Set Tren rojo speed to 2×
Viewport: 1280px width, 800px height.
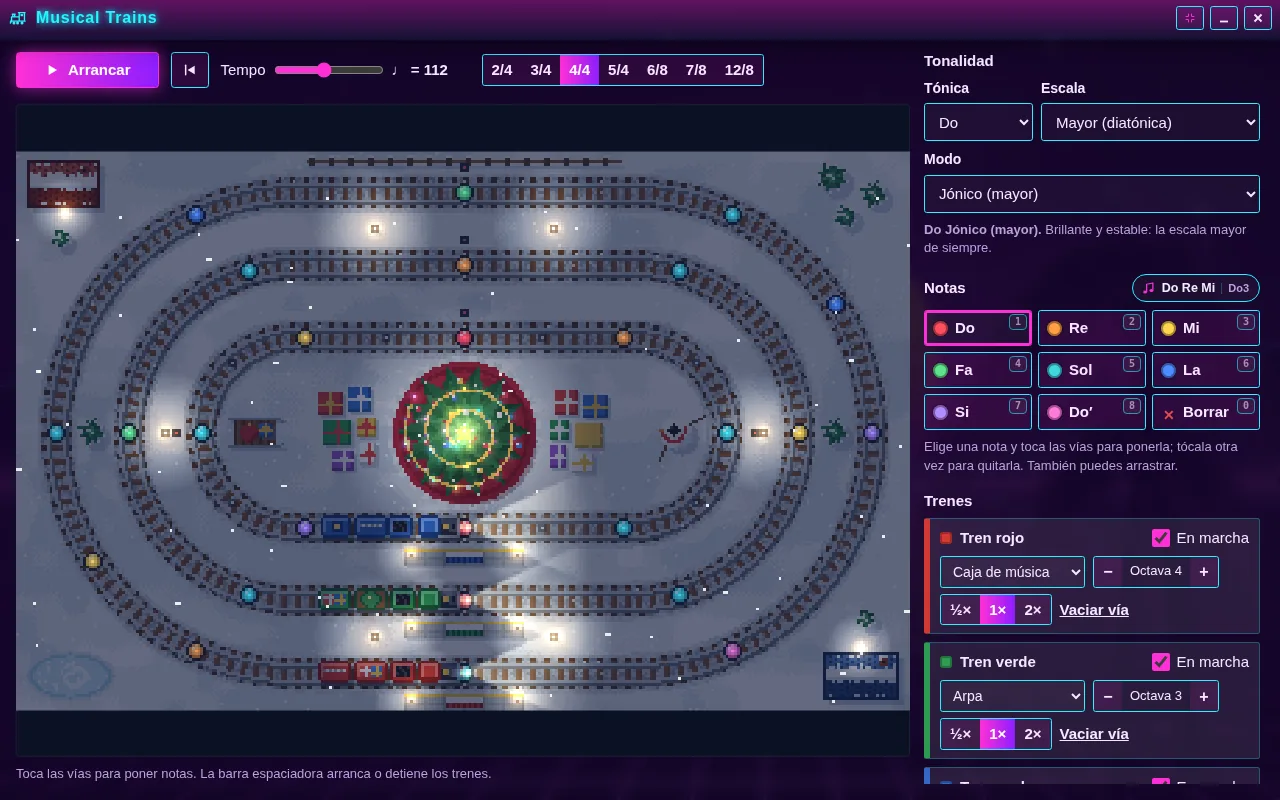[1033, 610]
